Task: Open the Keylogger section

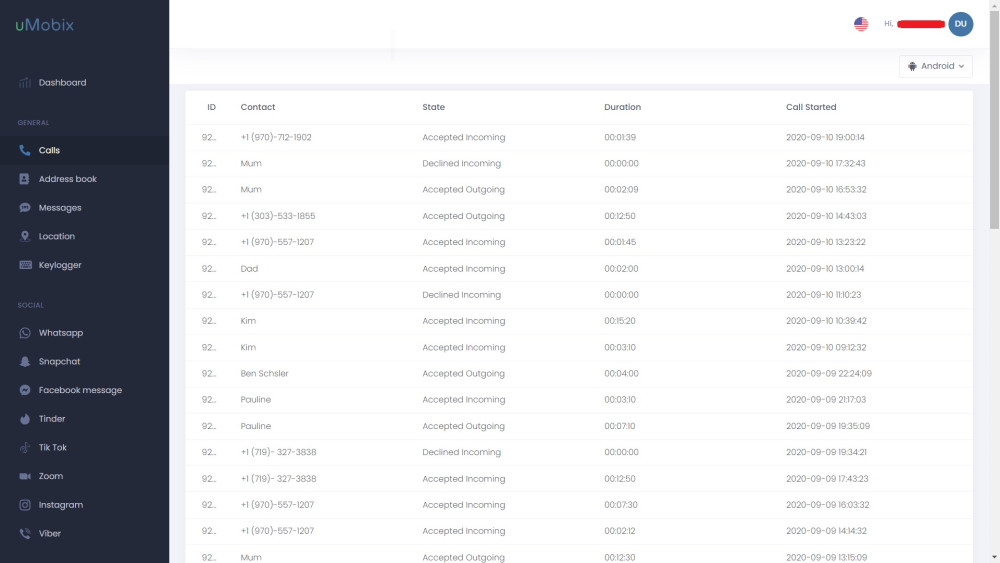Action: [x=60, y=265]
